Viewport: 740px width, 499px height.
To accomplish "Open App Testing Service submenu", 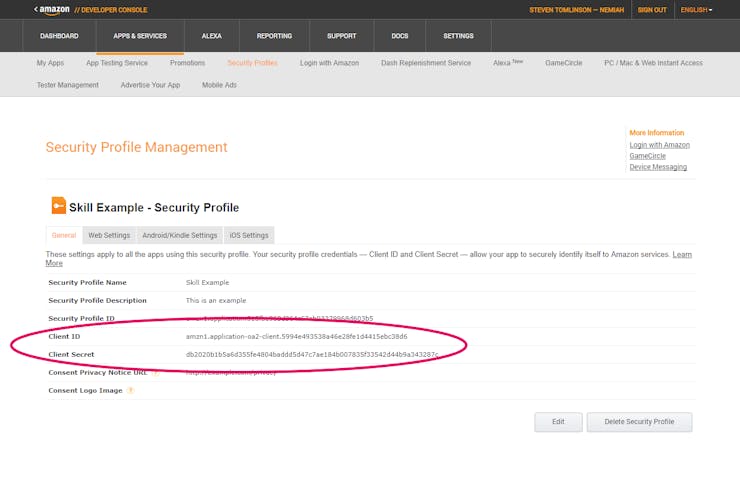I will pos(117,63).
